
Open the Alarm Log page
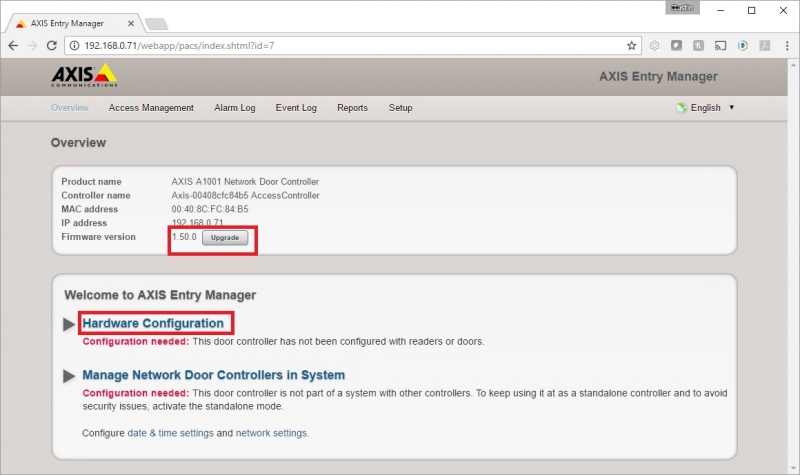coord(235,108)
